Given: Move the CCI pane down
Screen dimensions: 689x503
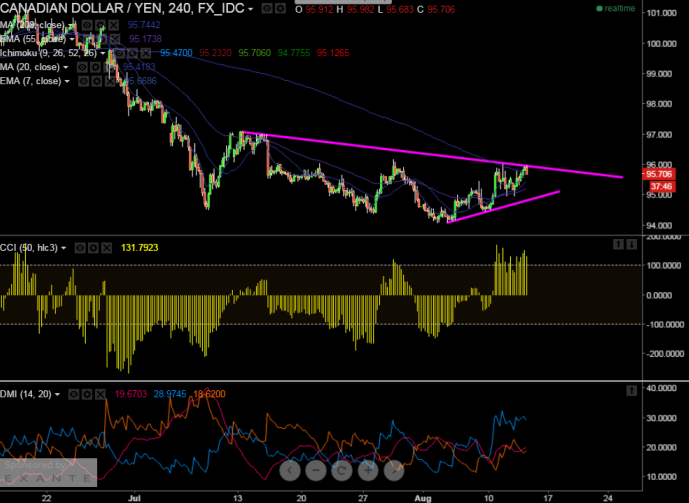Looking at the screenshot, I should coord(631,244).
